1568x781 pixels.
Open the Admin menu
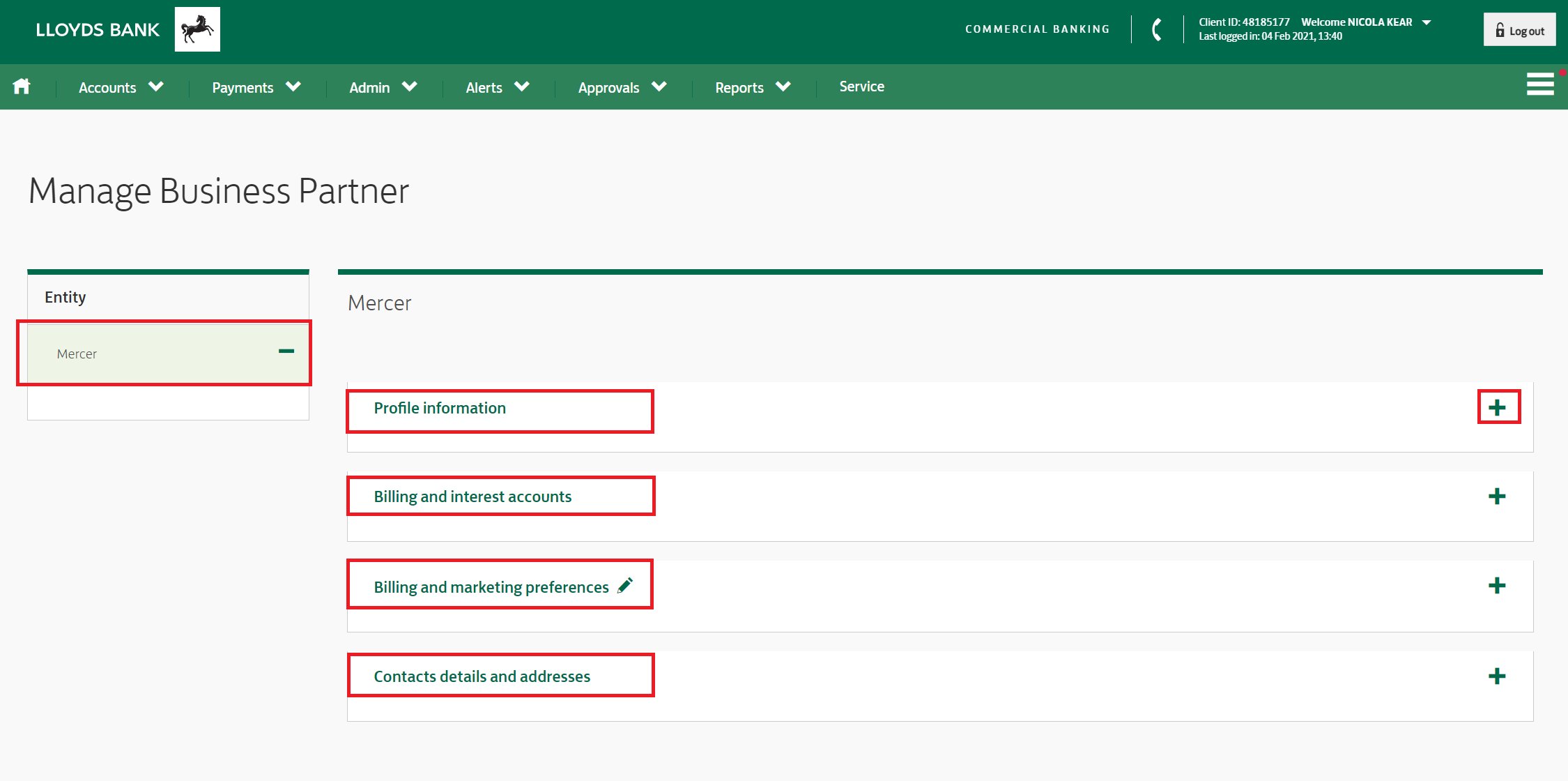[383, 87]
